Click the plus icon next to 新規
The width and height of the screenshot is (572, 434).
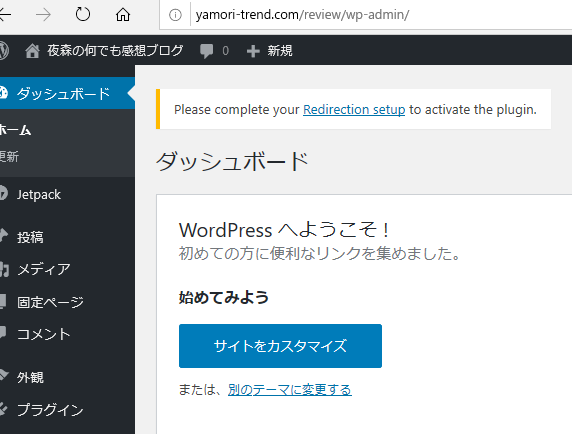click(253, 51)
